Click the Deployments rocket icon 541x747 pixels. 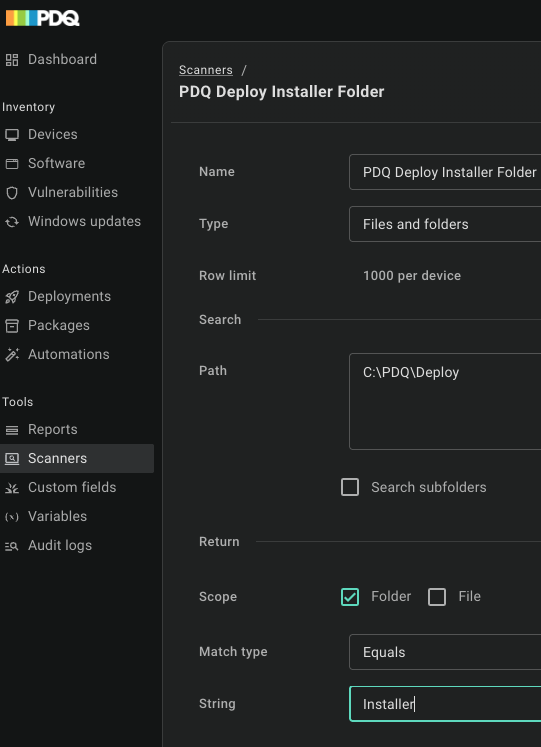12,297
